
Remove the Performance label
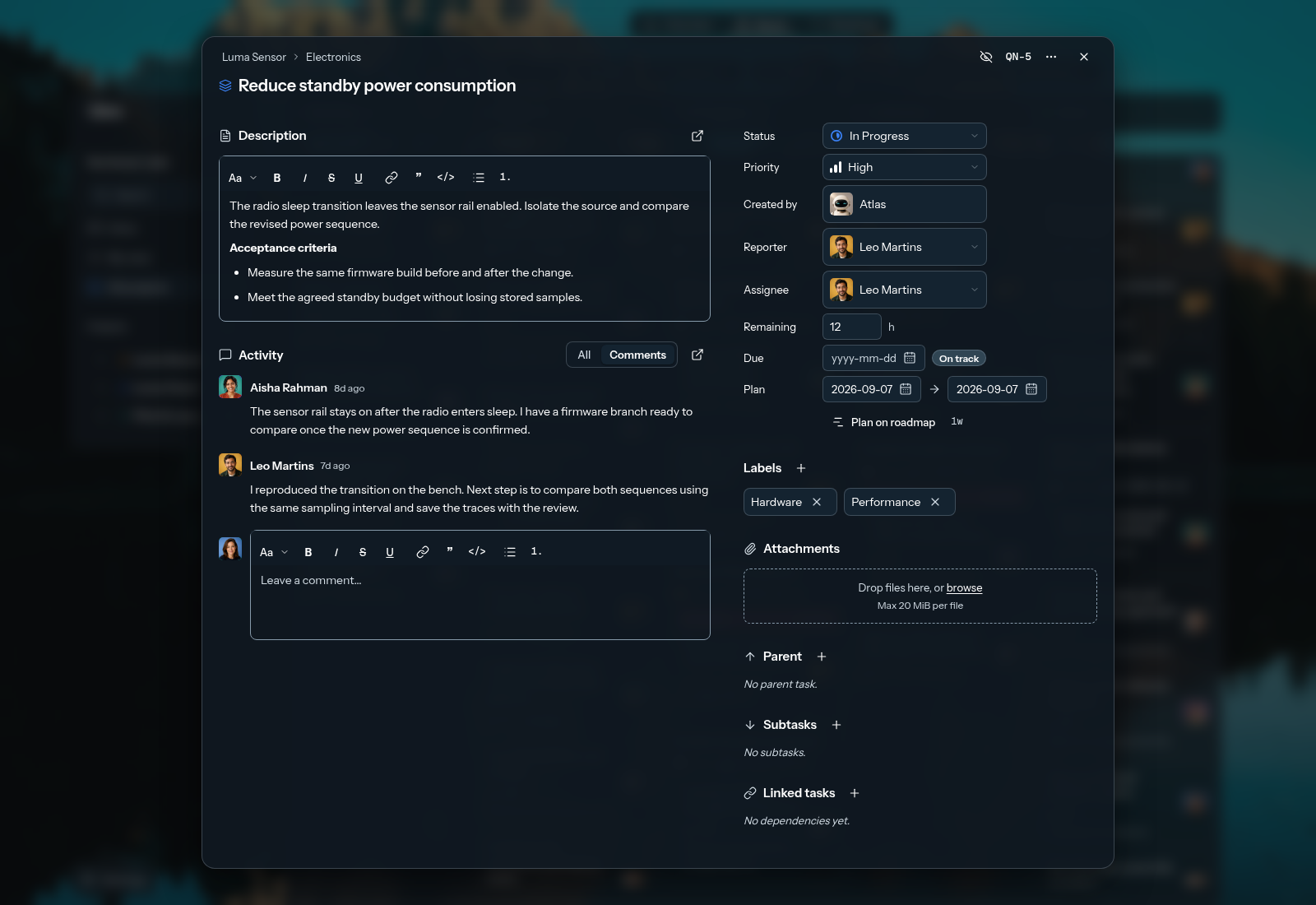(x=935, y=502)
